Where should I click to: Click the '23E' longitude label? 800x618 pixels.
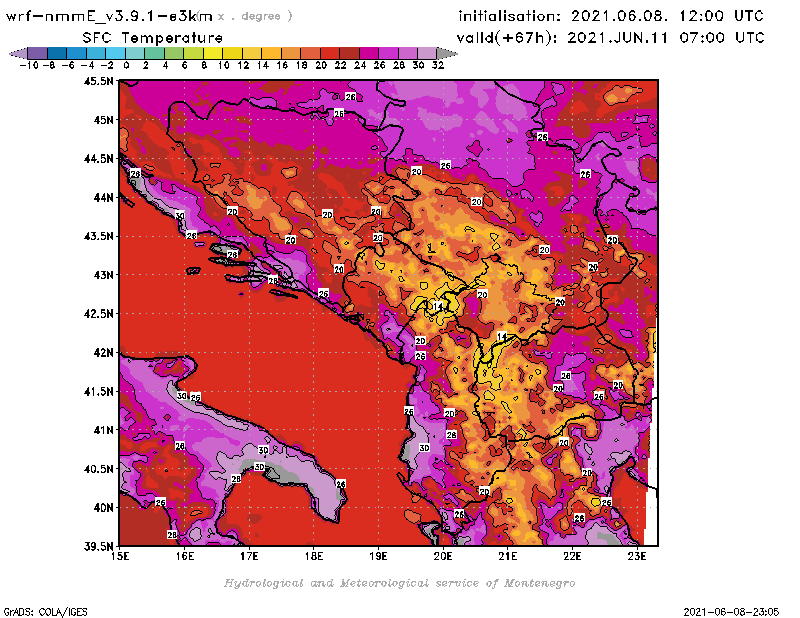coord(637,556)
